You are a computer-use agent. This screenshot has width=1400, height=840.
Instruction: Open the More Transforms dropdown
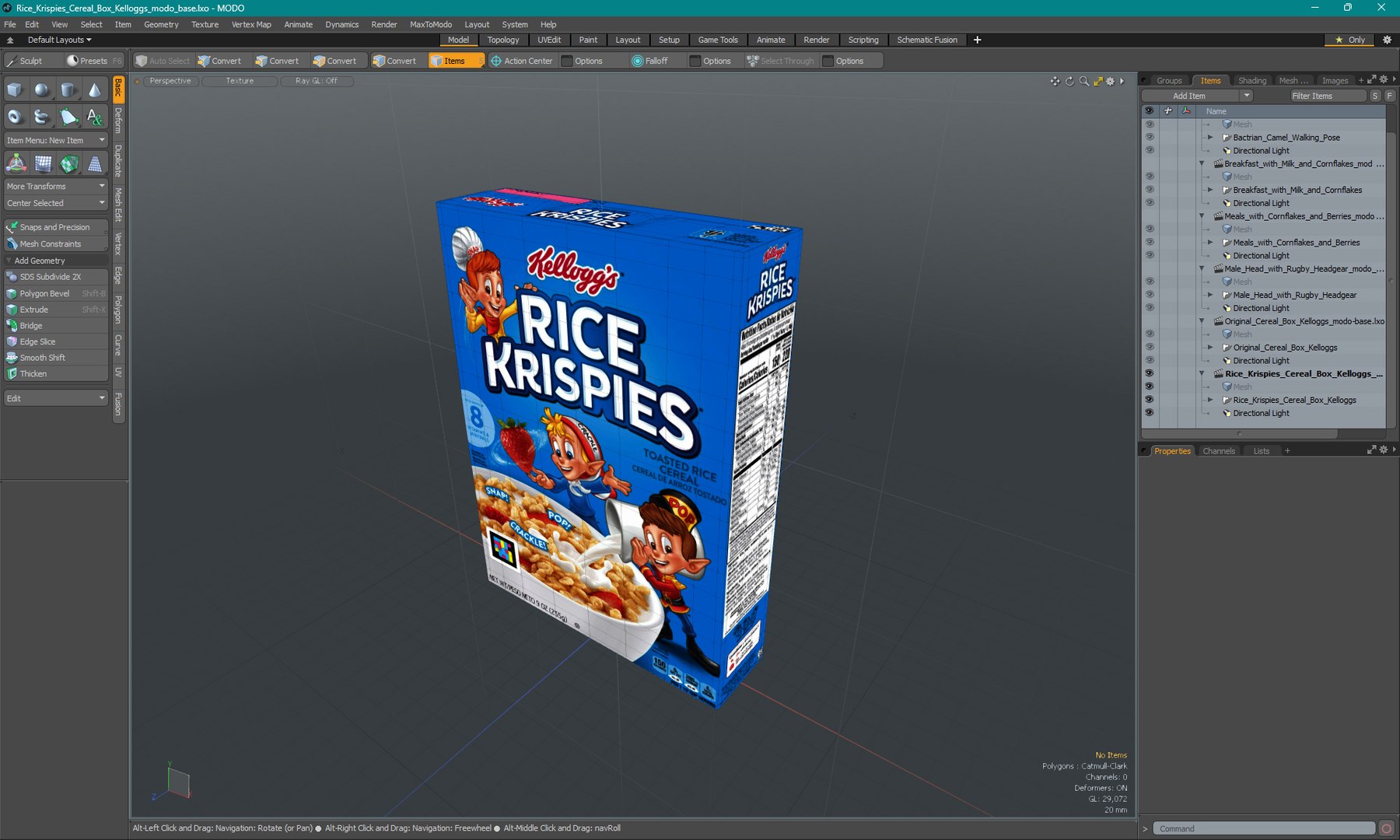(x=56, y=187)
